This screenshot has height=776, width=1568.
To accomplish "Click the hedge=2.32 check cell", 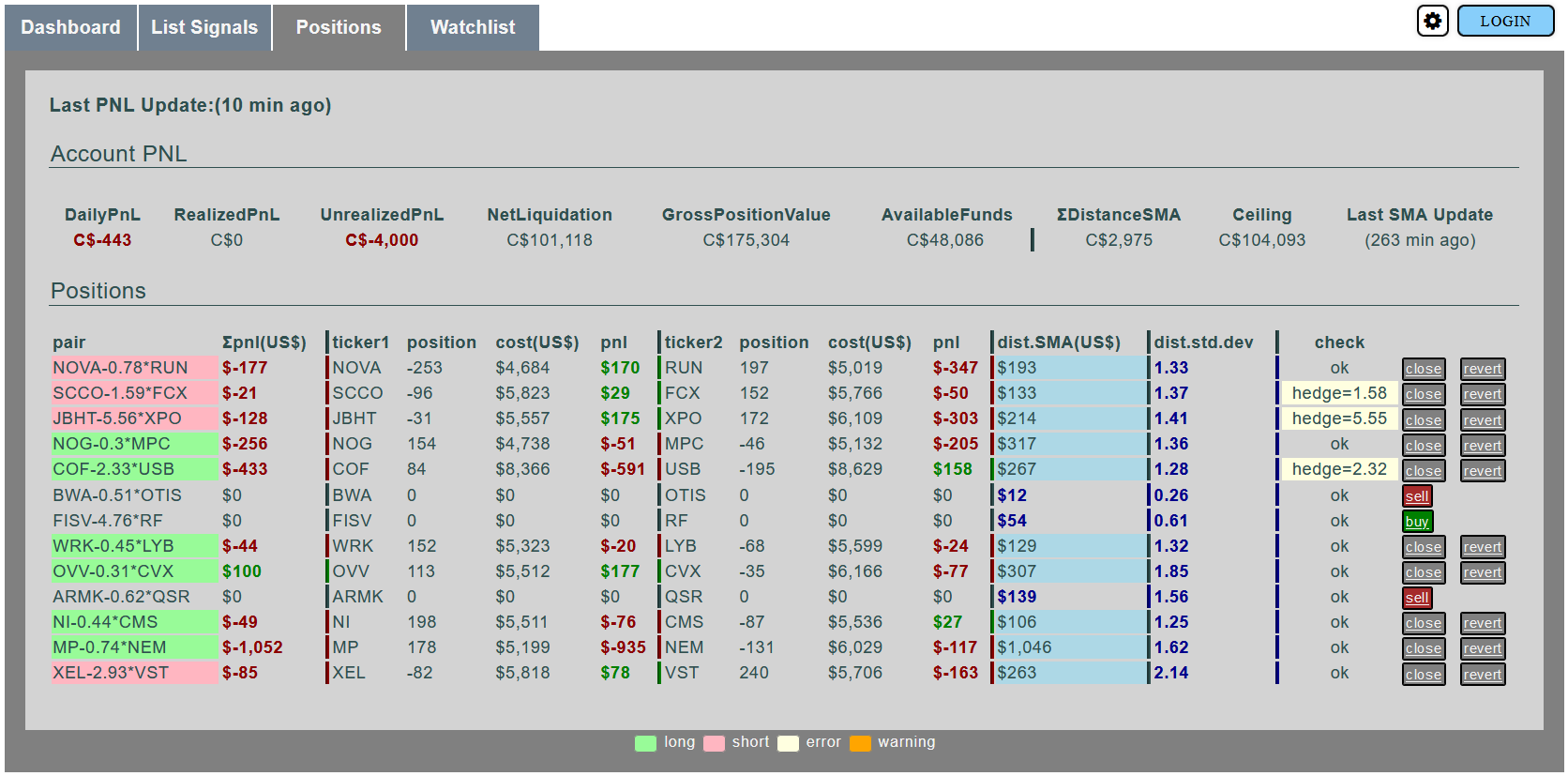I will (x=1339, y=469).
